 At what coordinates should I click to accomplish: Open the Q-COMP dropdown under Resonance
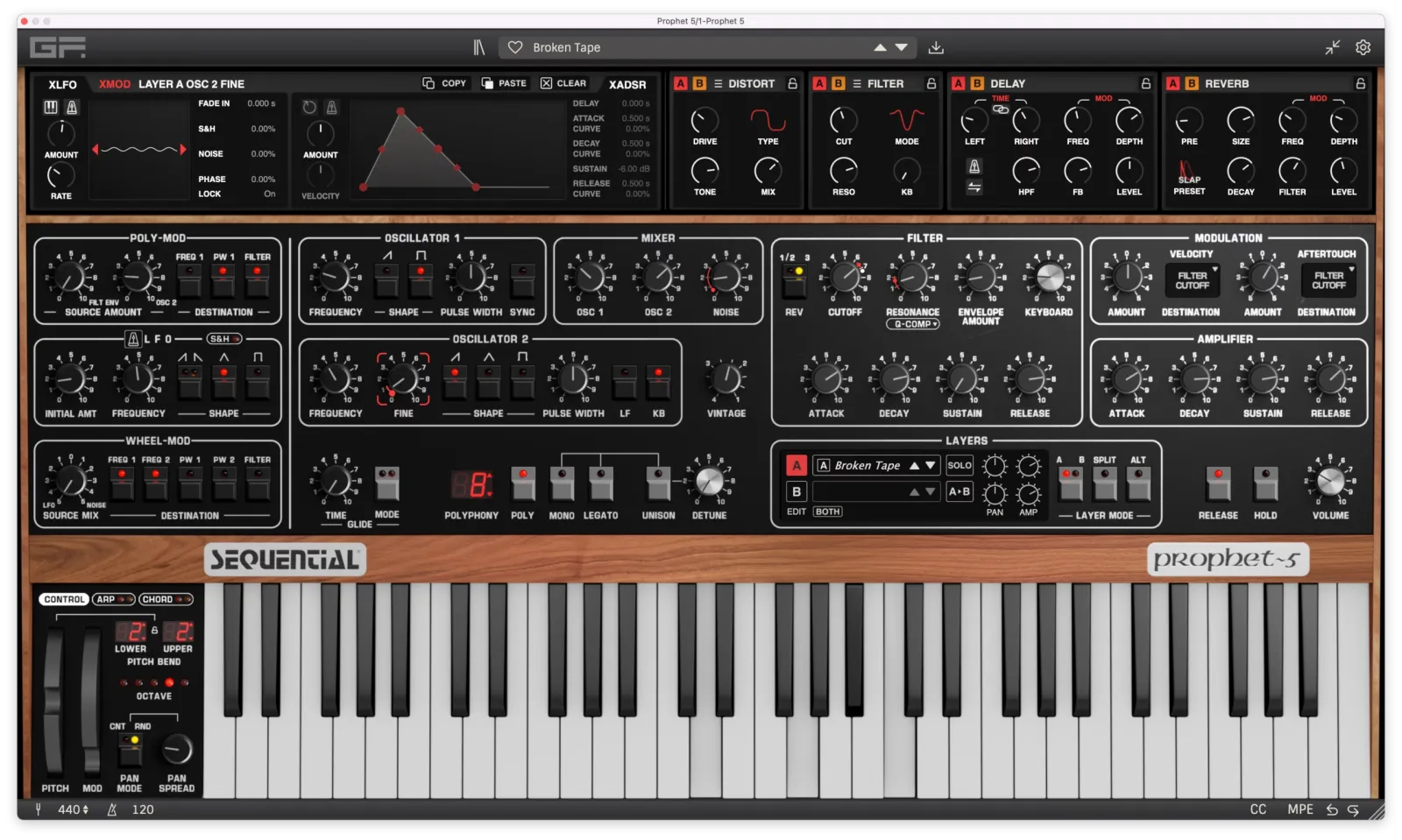(912, 324)
